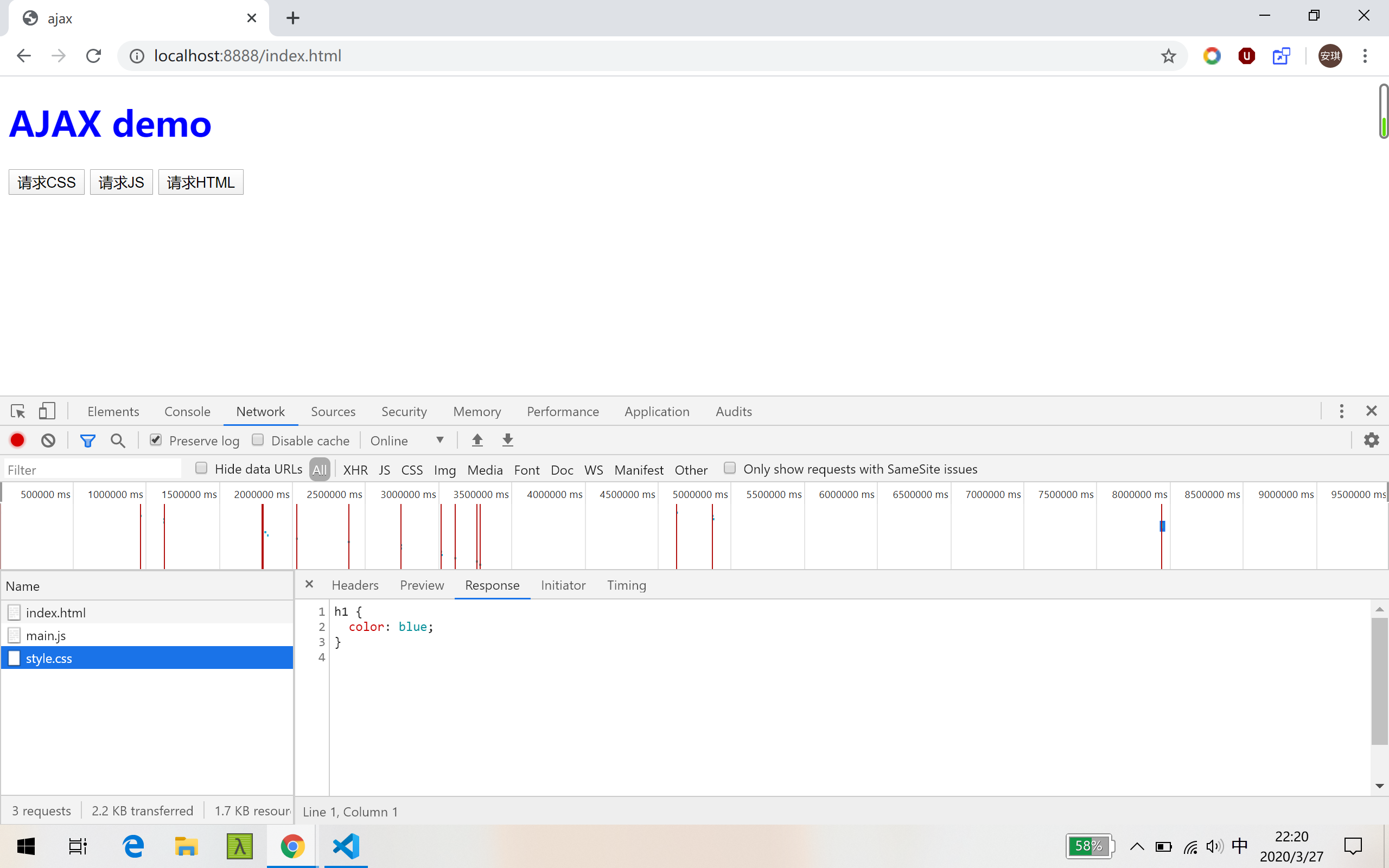Check the Hide data URLs checkbox
1389x868 pixels.
(x=201, y=468)
